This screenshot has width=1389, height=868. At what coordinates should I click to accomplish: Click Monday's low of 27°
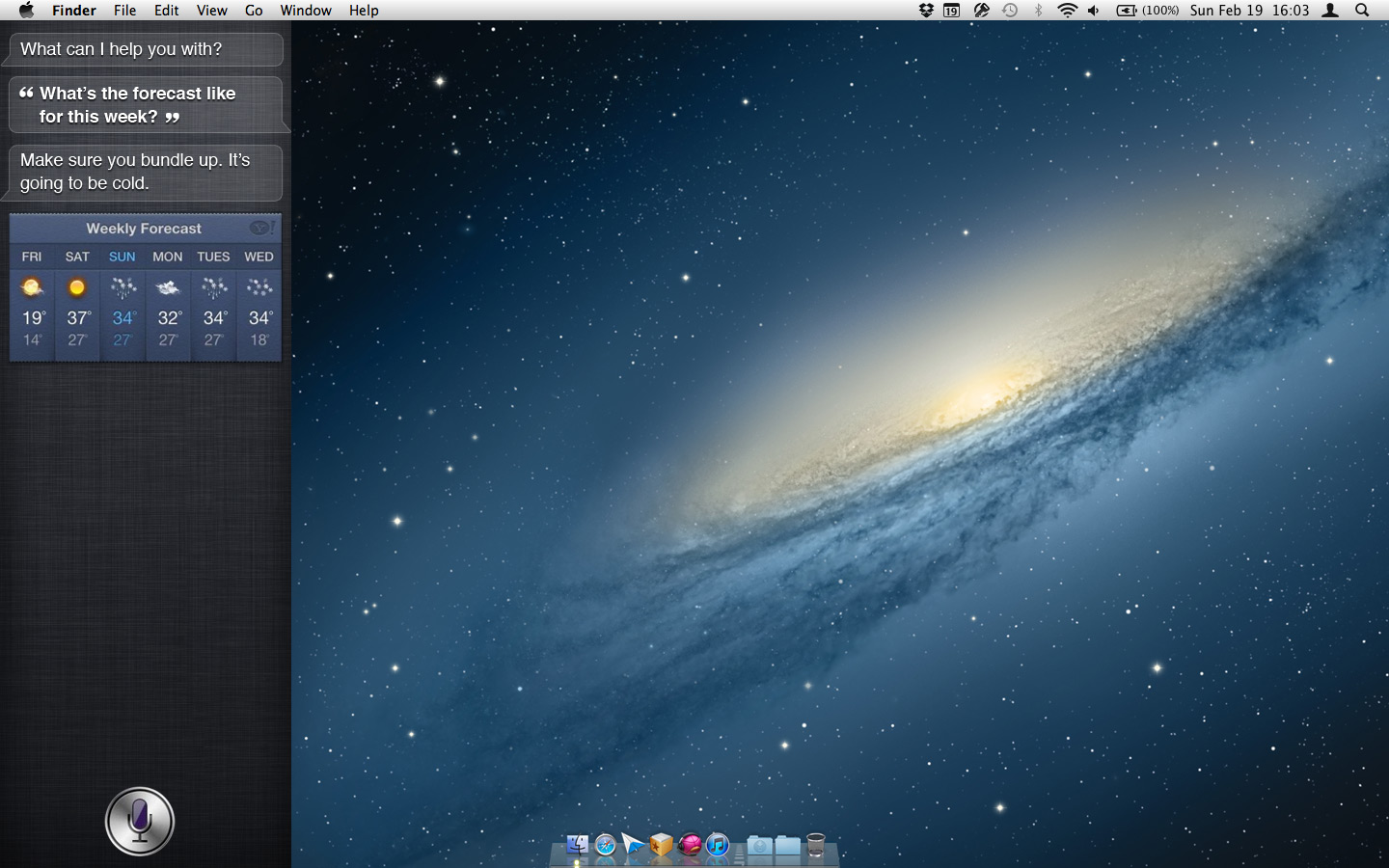click(x=168, y=340)
